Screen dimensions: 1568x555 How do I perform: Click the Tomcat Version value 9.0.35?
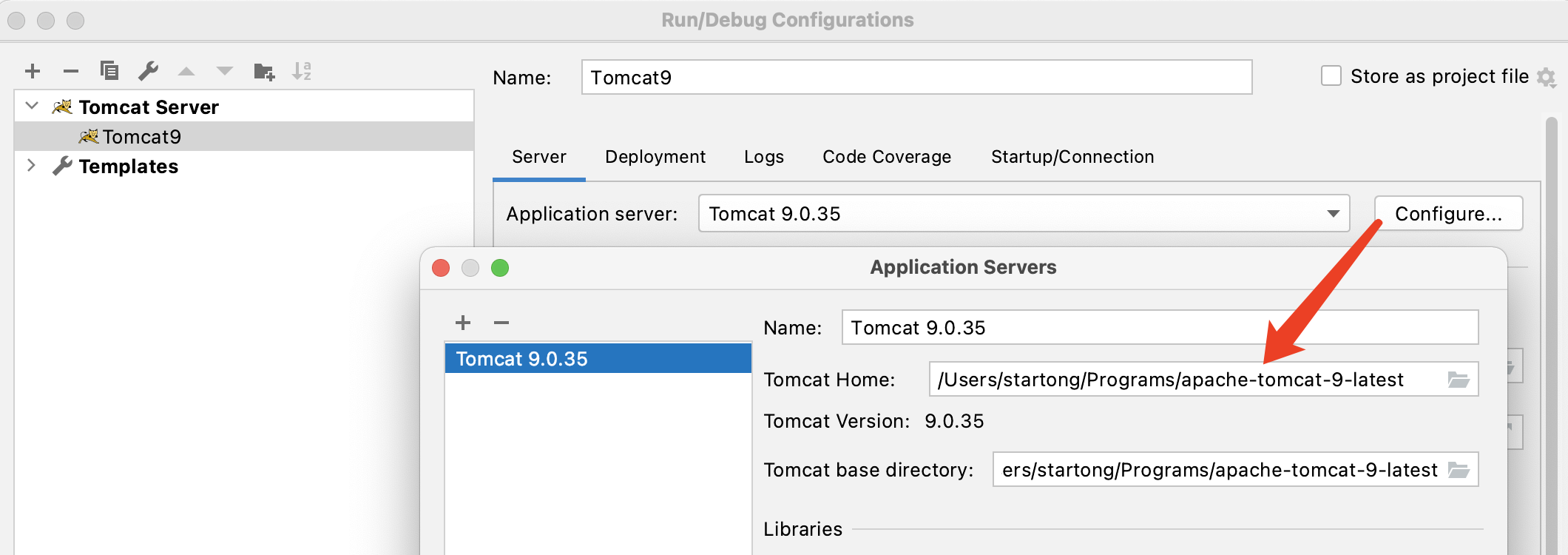(x=954, y=421)
